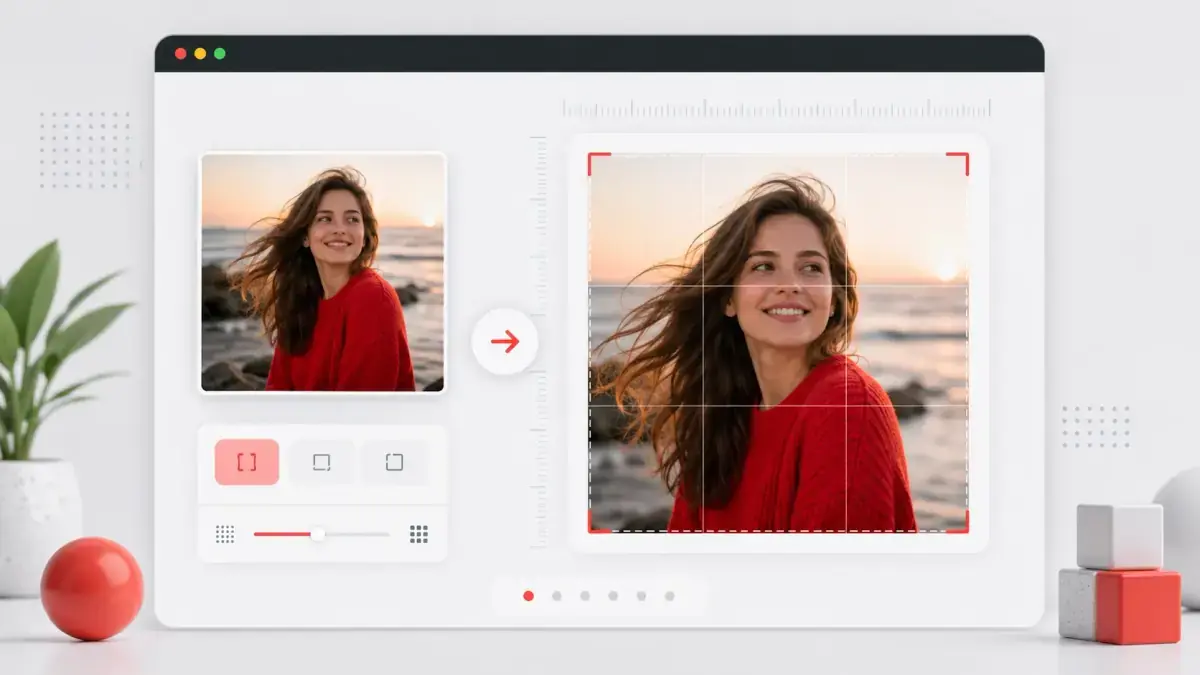Click the horizontal ruler above the preview
Image resolution: width=1200 pixels, height=675 pixels.
click(x=776, y=108)
